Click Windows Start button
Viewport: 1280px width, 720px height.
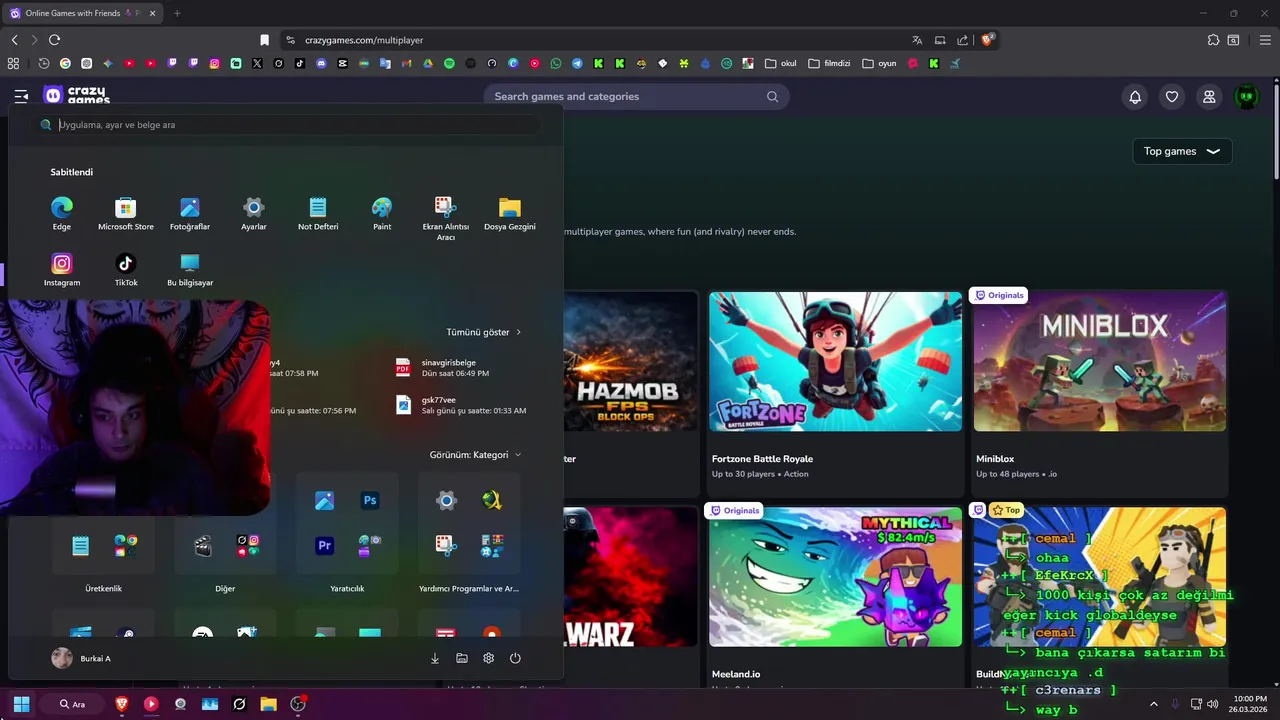(x=21, y=704)
